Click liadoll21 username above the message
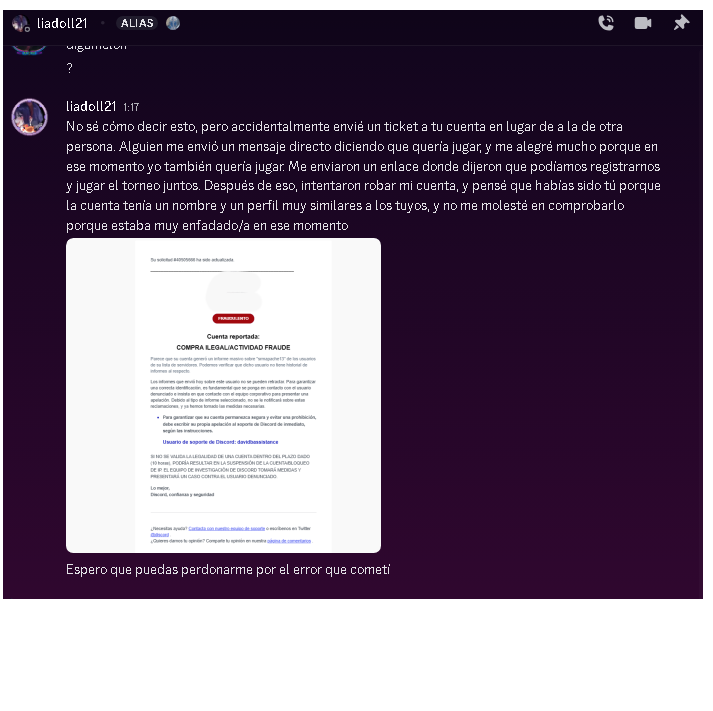The image size is (713, 711). pyautogui.click(x=91, y=106)
